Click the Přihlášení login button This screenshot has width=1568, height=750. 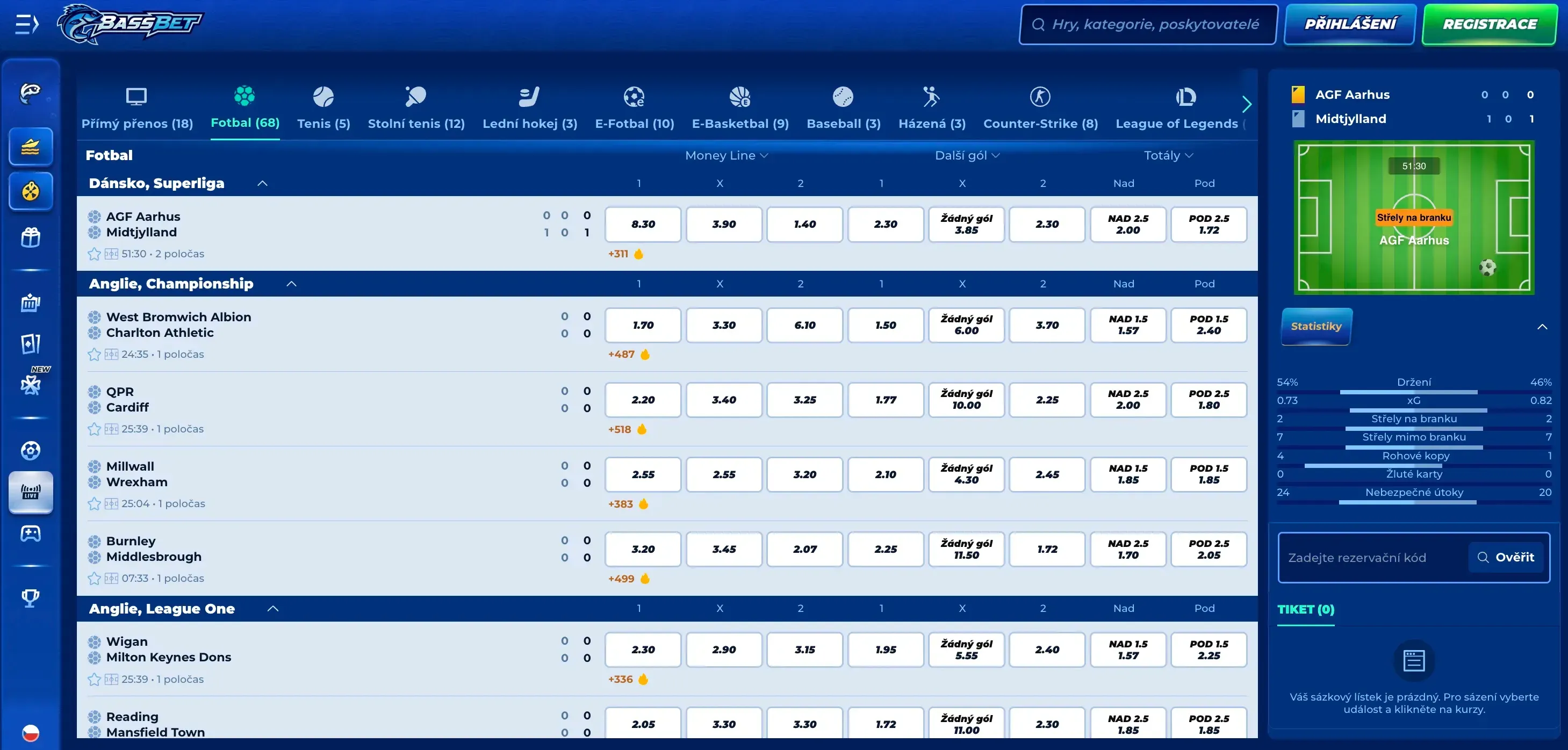coord(1350,24)
